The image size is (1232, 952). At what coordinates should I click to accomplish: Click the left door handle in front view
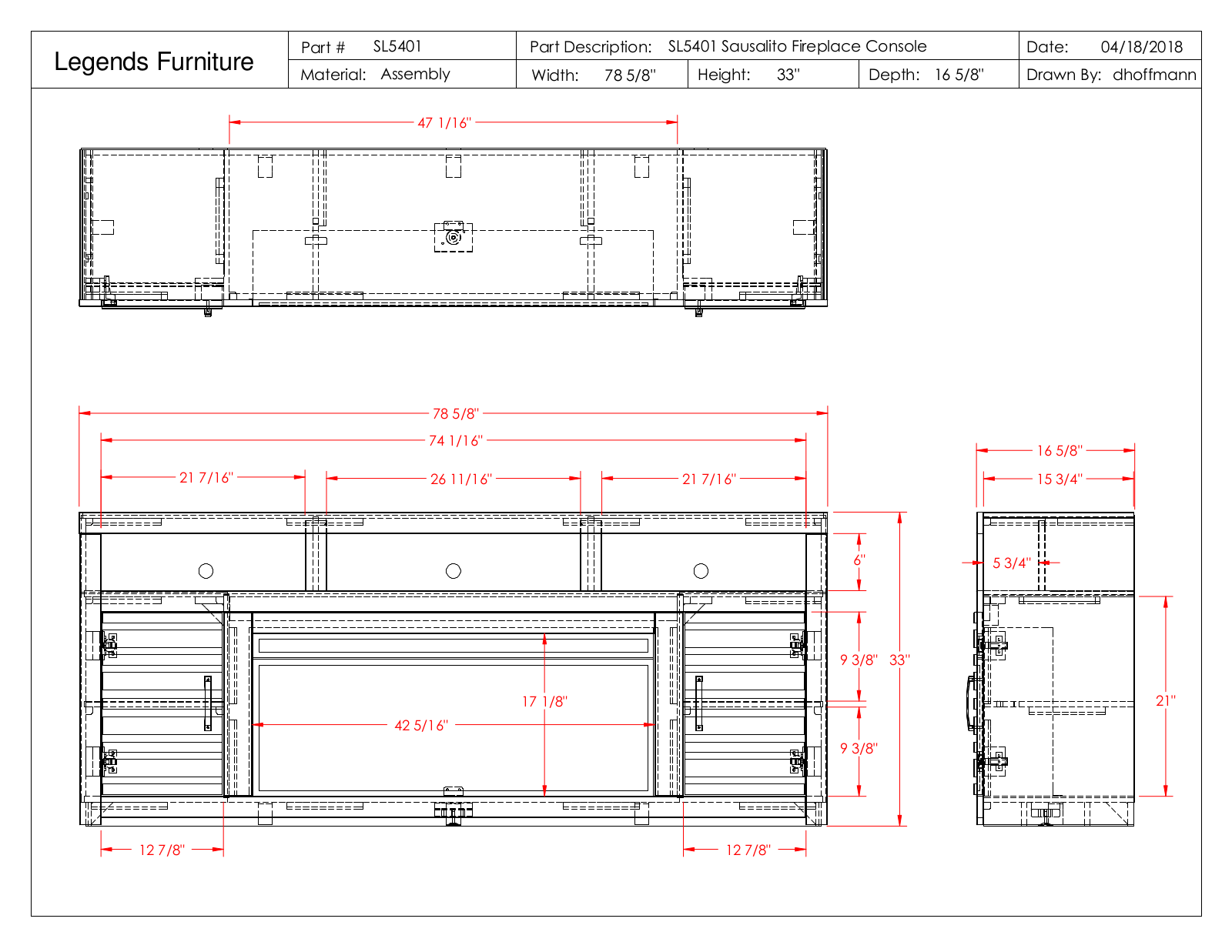(x=208, y=703)
